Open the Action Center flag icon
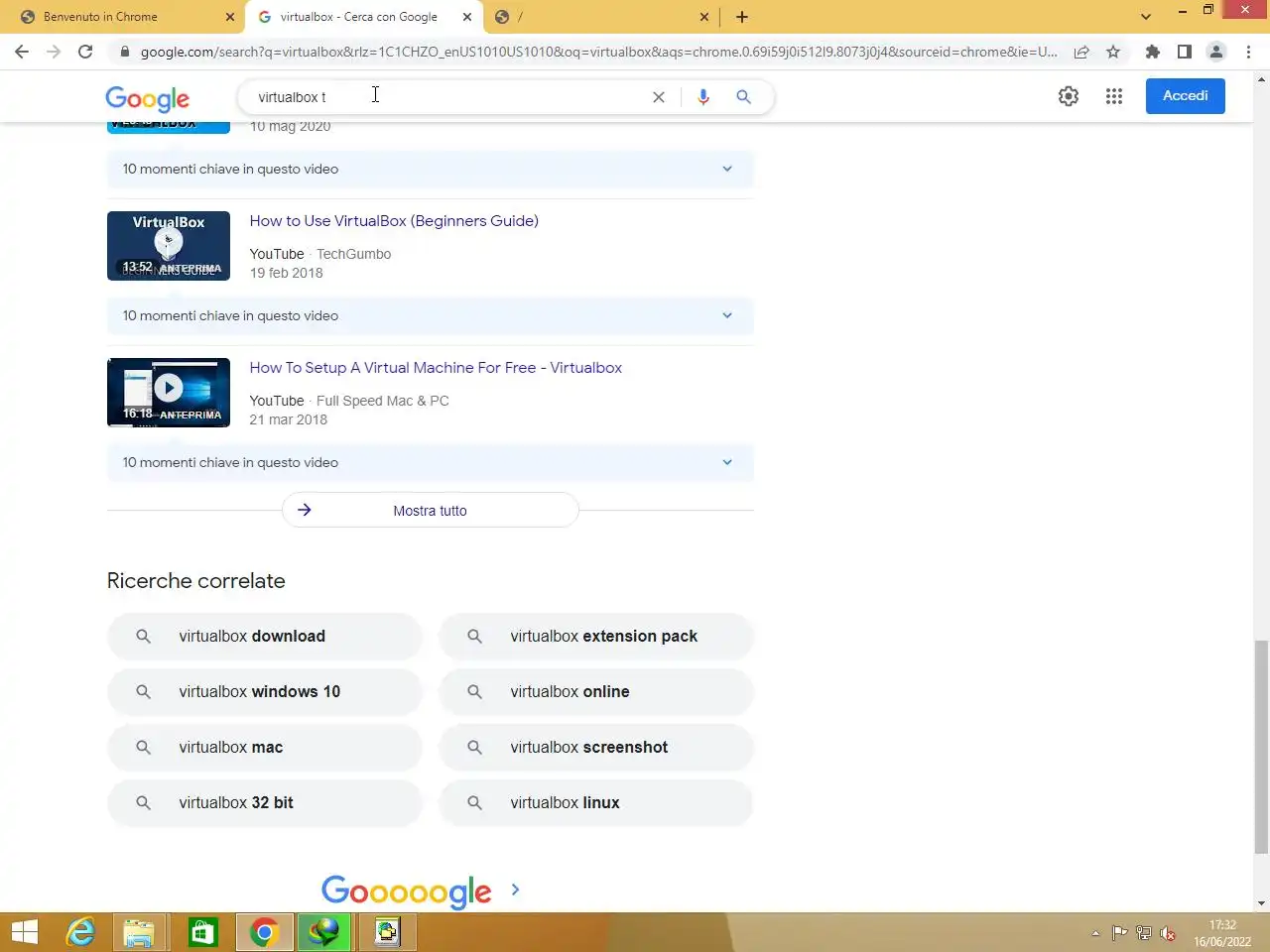Viewport: 1270px width, 952px height. pos(1119,933)
